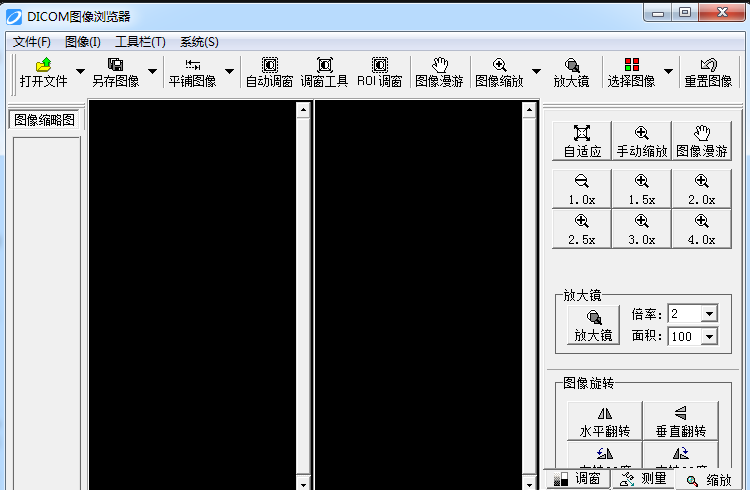Click toolbar 图像缩放 zoom tool
This screenshot has height=490, width=750.
point(499,72)
